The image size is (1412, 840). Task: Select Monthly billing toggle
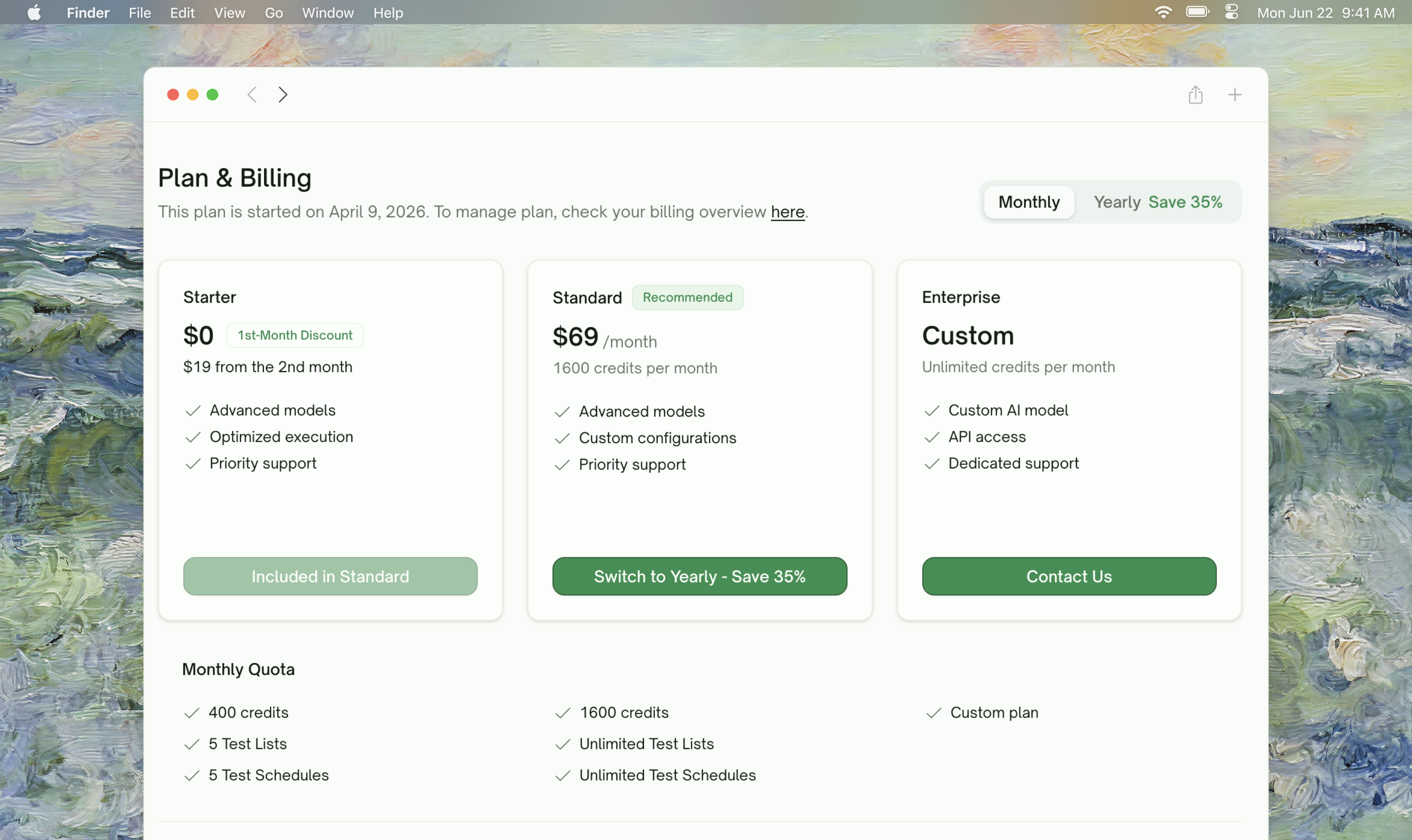tap(1029, 202)
